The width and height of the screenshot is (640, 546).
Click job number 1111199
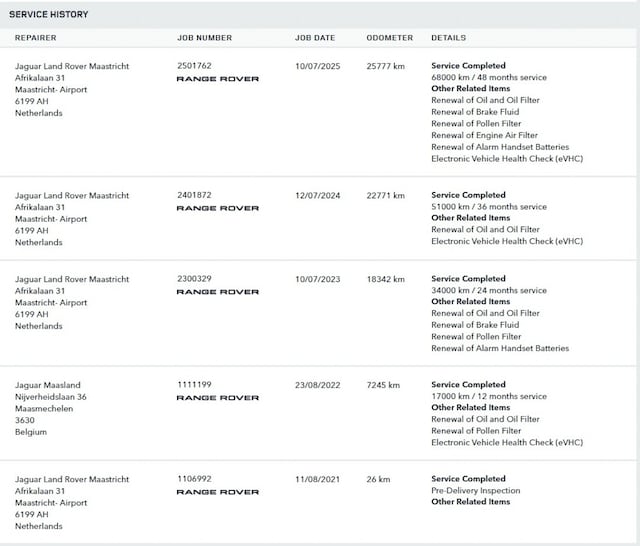pyautogui.click(x=194, y=384)
